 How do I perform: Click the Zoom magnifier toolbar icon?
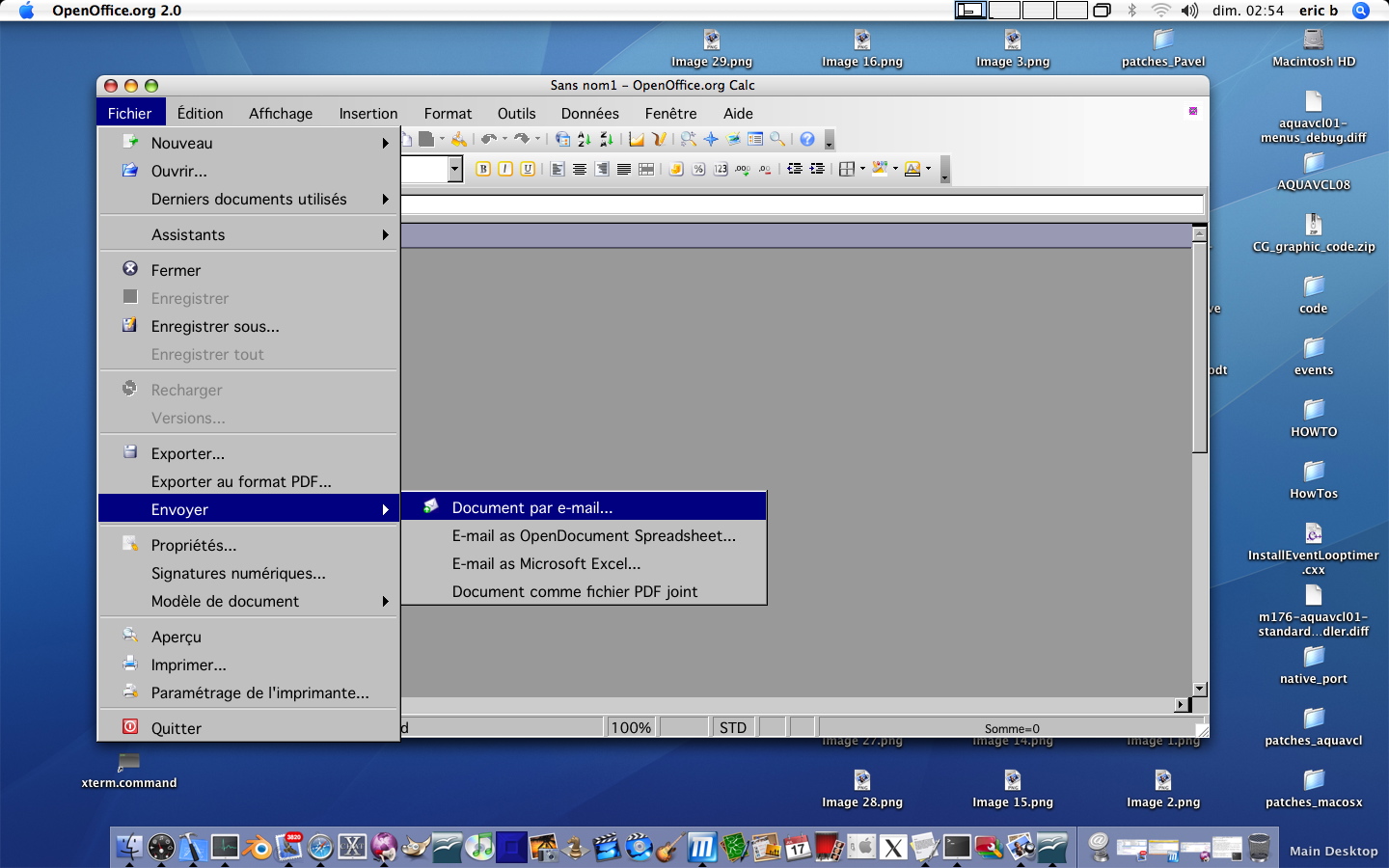pyautogui.click(x=777, y=140)
